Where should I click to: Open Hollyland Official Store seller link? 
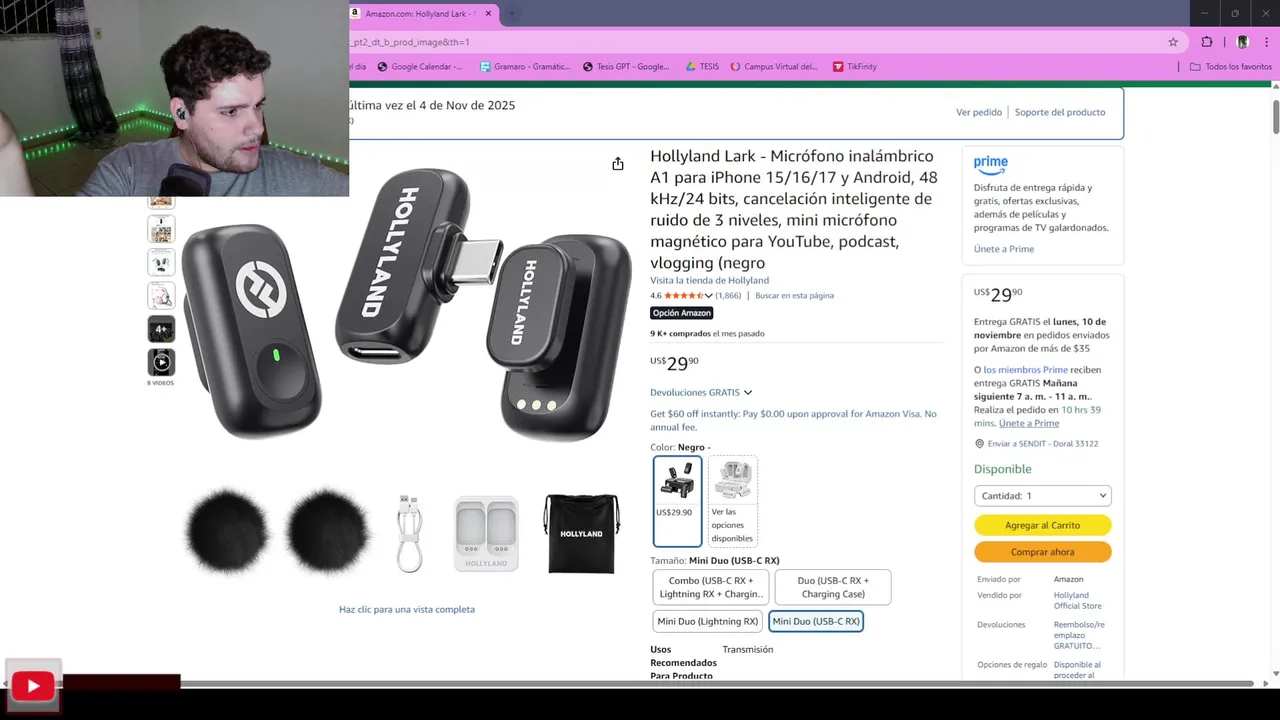(x=1078, y=600)
